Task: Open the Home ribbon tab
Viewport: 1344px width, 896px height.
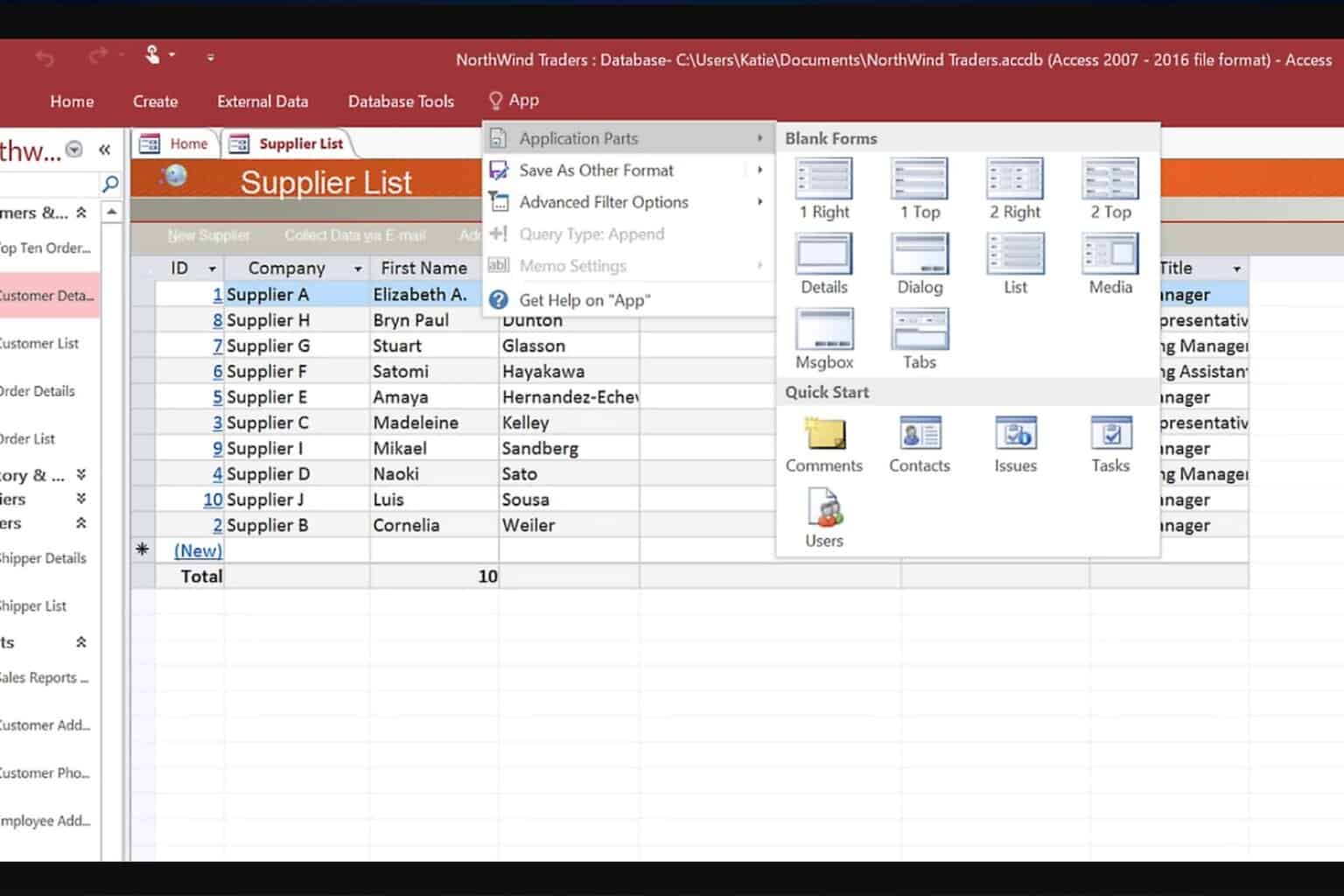Action: click(72, 101)
